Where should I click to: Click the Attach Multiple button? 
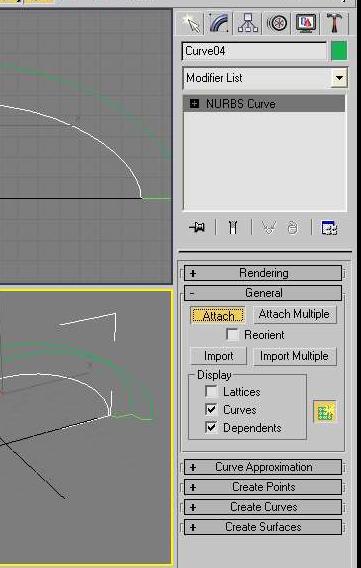tap(294, 314)
